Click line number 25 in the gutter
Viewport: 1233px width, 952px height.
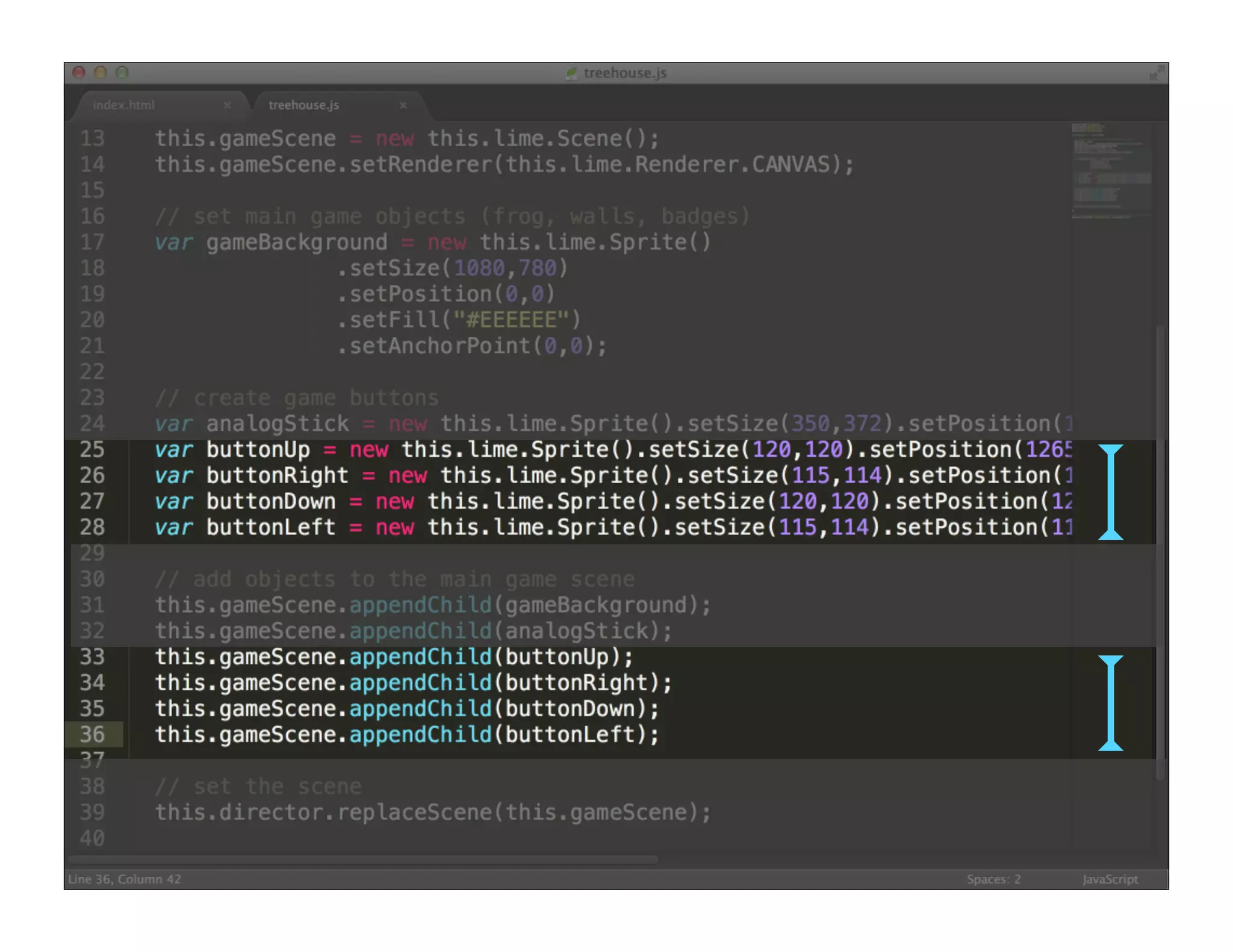coord(93,450)
